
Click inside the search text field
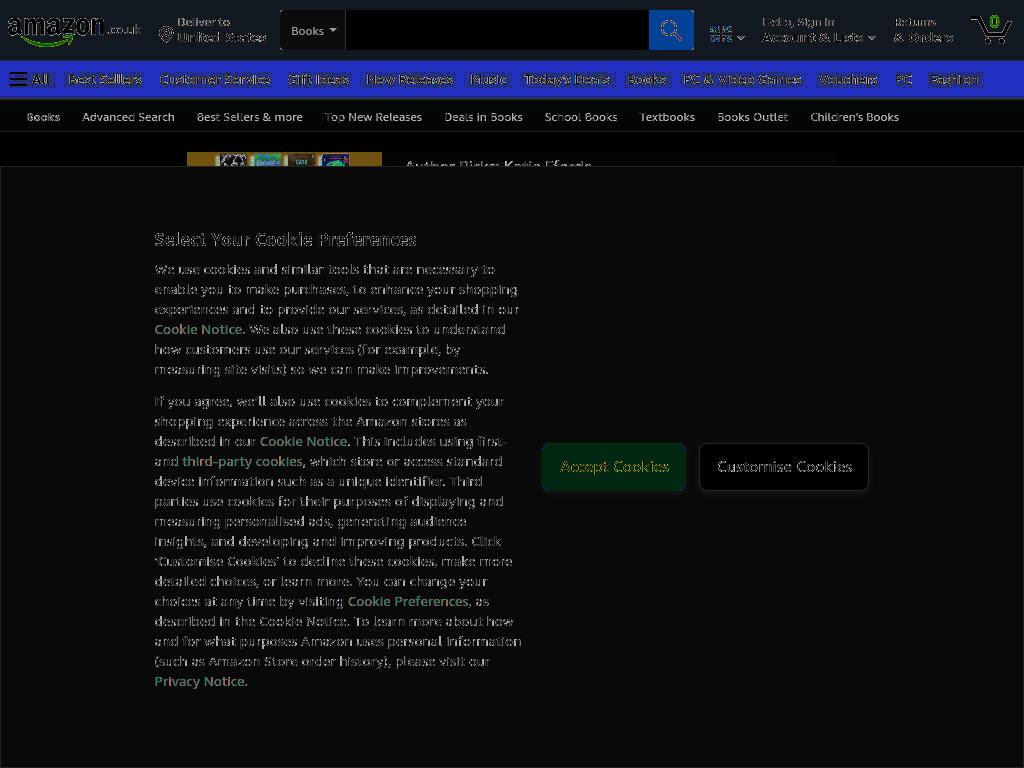pos(497,30)
